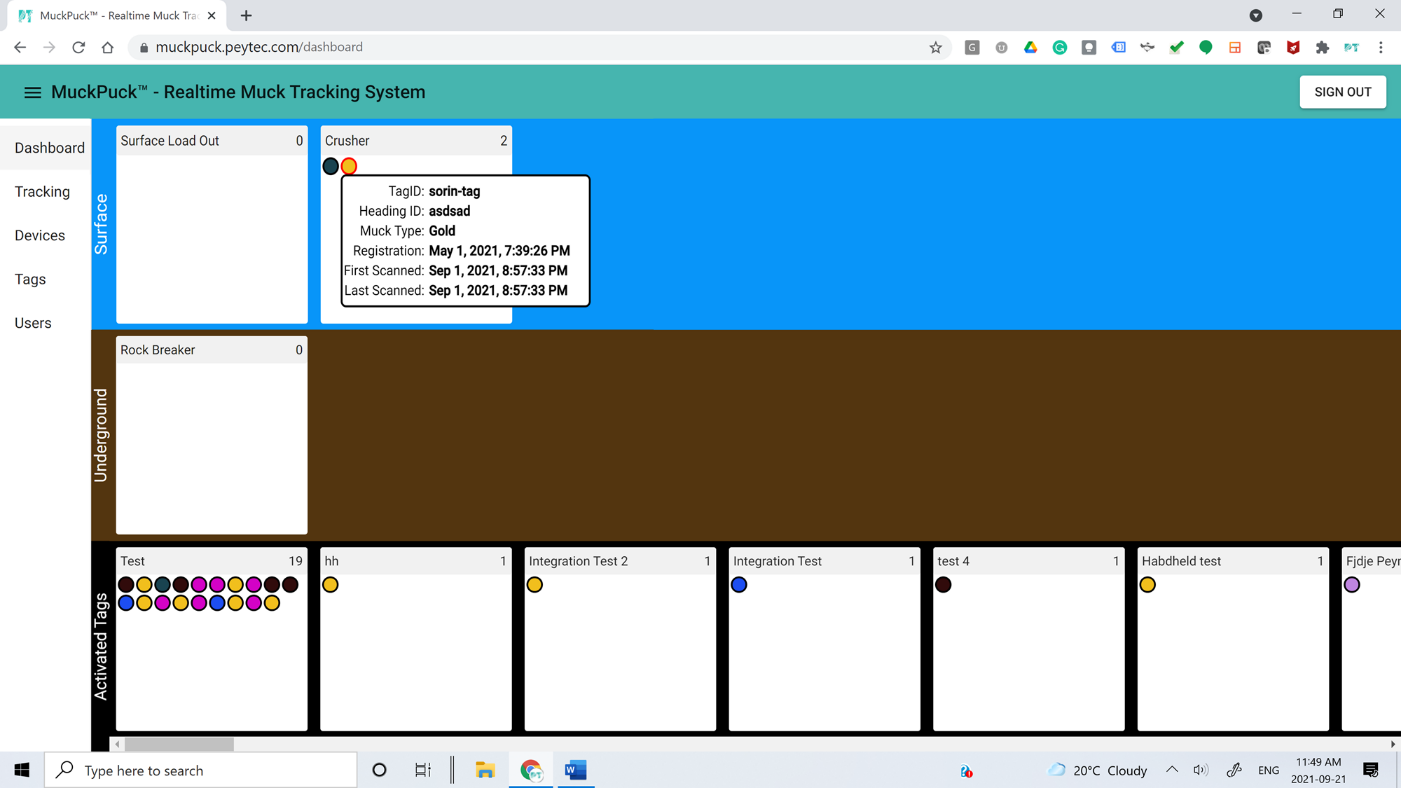
Task: Click the asdsad Heading ID value
Action: [449, 211]
